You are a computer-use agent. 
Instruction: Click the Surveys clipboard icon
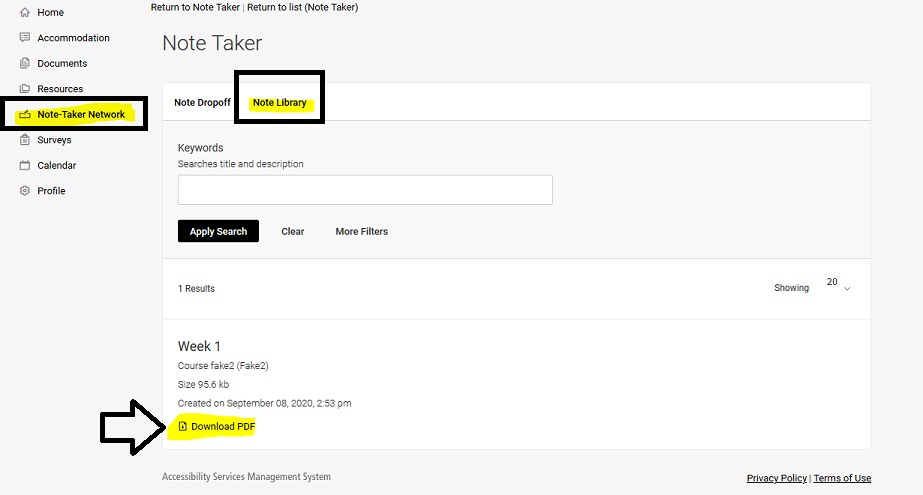coord(25,140)
